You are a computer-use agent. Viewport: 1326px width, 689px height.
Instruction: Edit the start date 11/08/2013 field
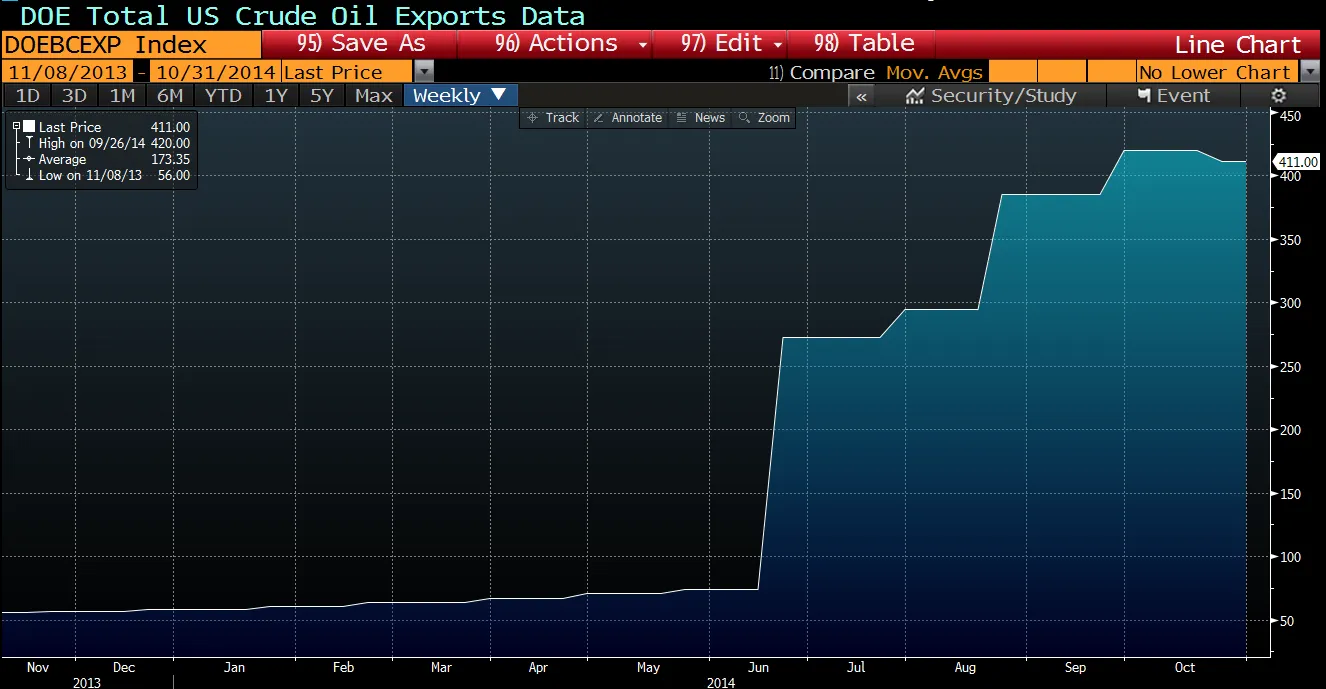click(65, 72)
